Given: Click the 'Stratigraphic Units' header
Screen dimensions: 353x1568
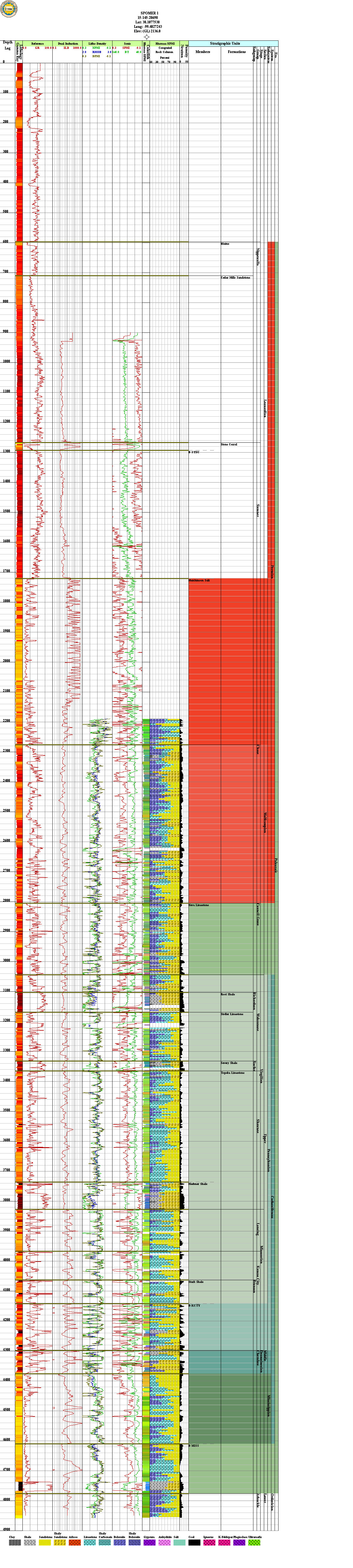Looking at the screenshot, I should click(x=225, y=44).
